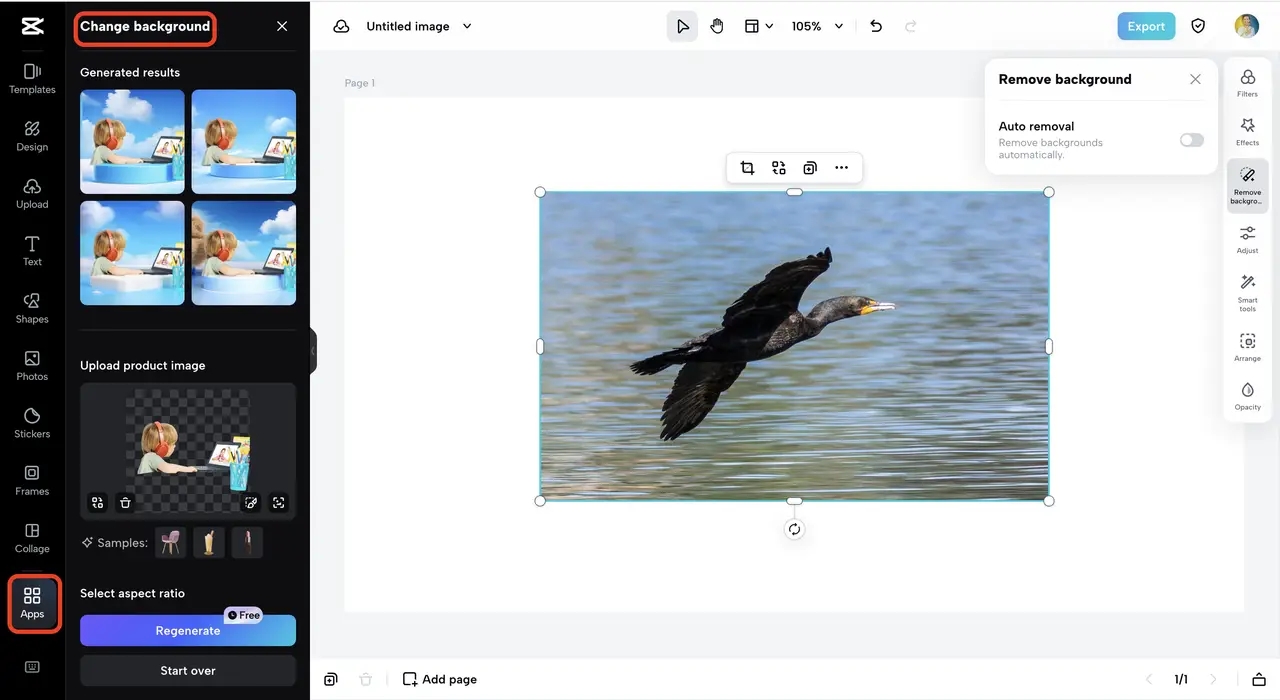The width and height of the screenshot is (1280, 700).
Task: Open the Apps tab in sidebar
Action: (32, 603)
